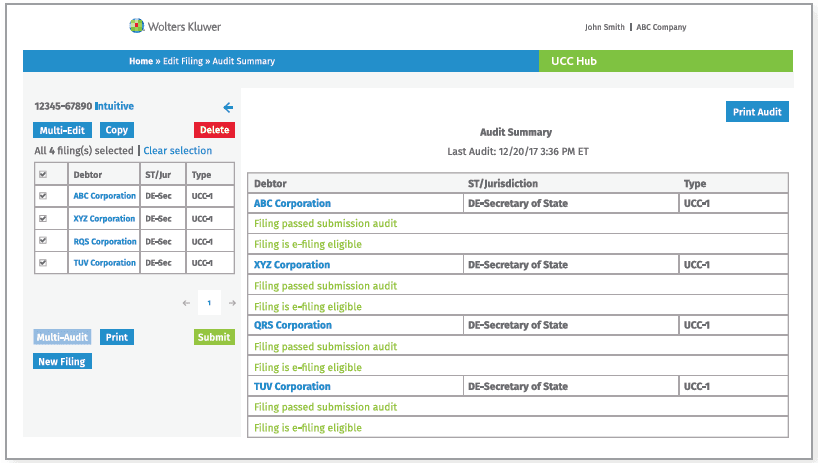This screenshot has width=818, height=463.
Task: Uncheck the ABC Corporation filing checkbox
Action: (x=42, y=196)
